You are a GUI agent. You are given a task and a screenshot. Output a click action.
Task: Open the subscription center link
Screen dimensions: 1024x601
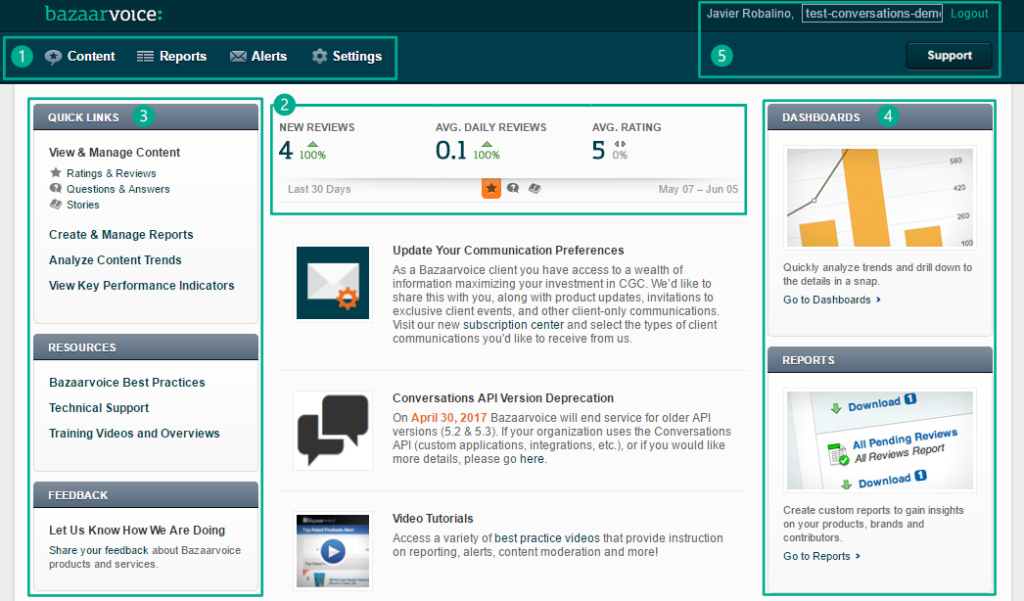coord(513,325)
